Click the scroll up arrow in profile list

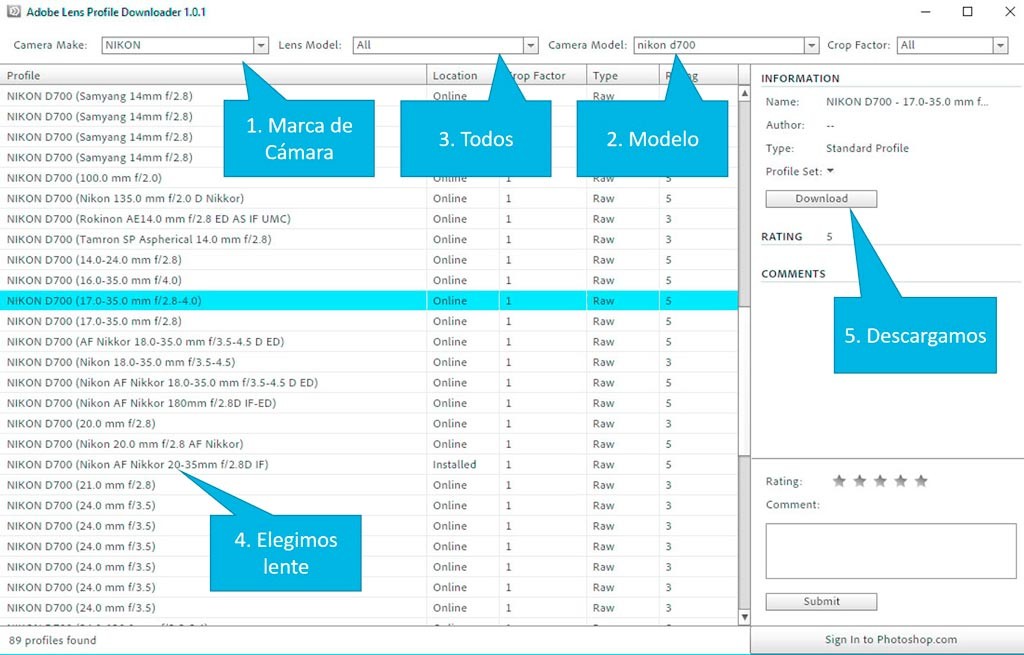[x=744, y=94]
